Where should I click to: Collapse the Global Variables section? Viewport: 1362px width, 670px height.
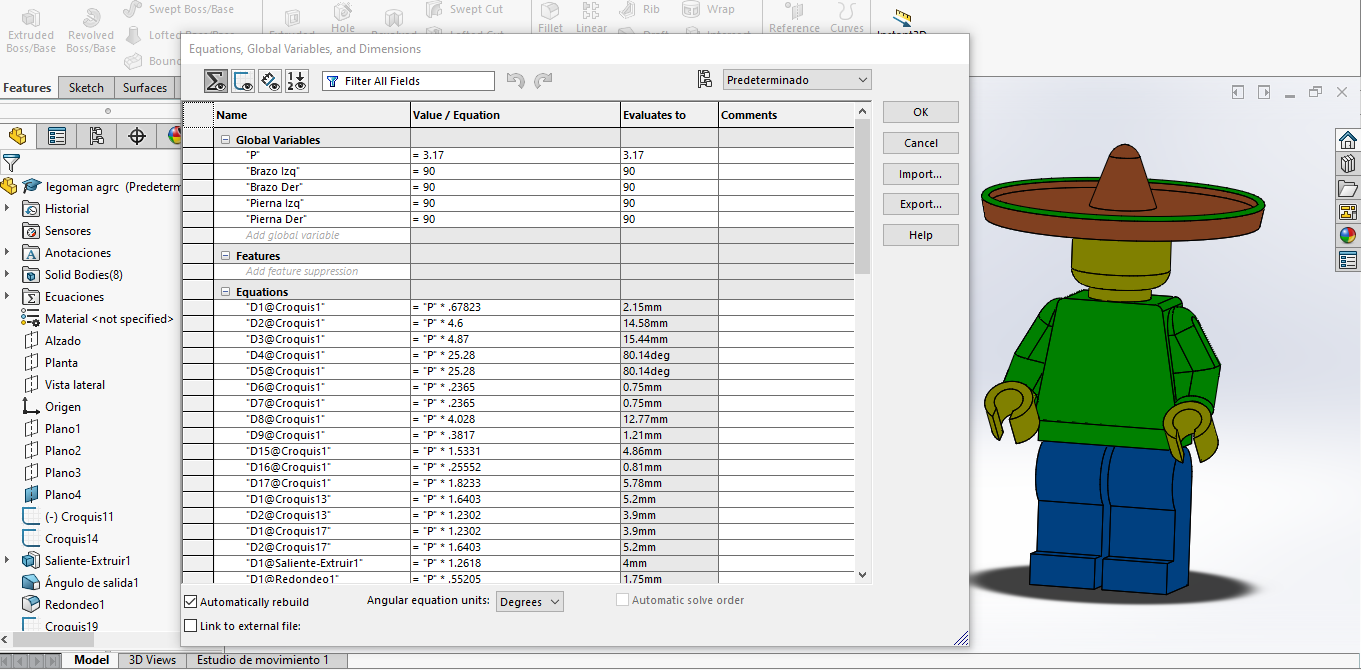pyautogui.click(x=225, y=140)
